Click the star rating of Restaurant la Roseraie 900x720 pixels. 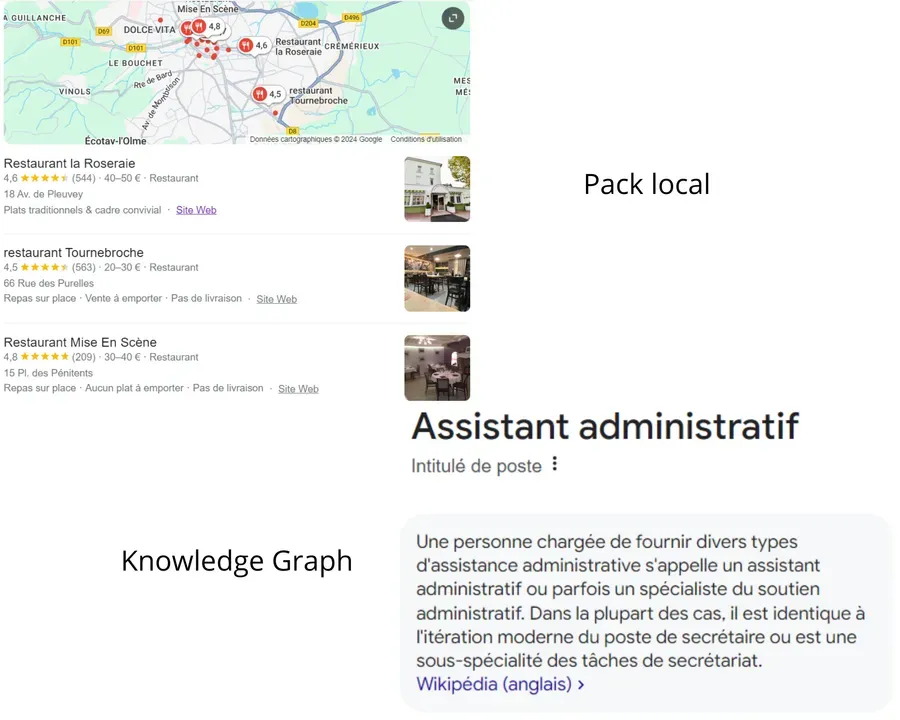tap(44, 178)
